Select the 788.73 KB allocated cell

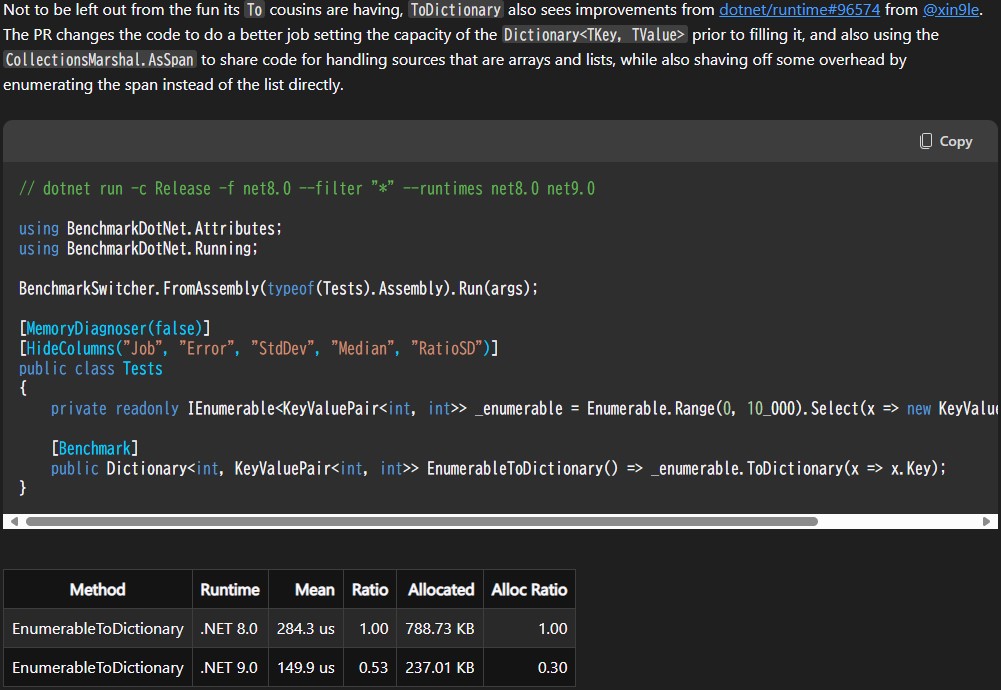[440, 628]
